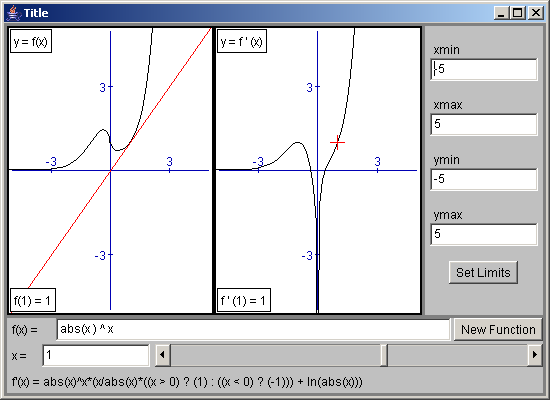Click the right arrow of the x scrollbar
Screen dimensions: 550x400
pos(535,355)
